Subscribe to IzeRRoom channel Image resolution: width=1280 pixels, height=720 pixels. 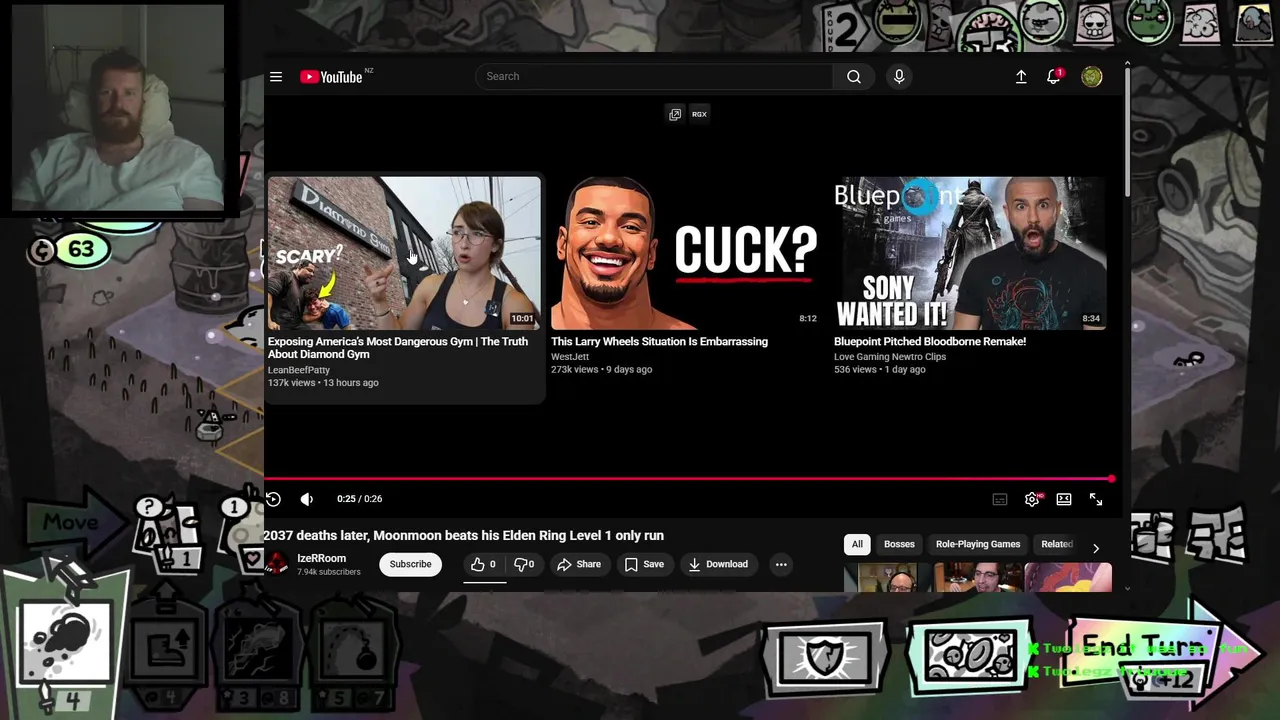410,564
